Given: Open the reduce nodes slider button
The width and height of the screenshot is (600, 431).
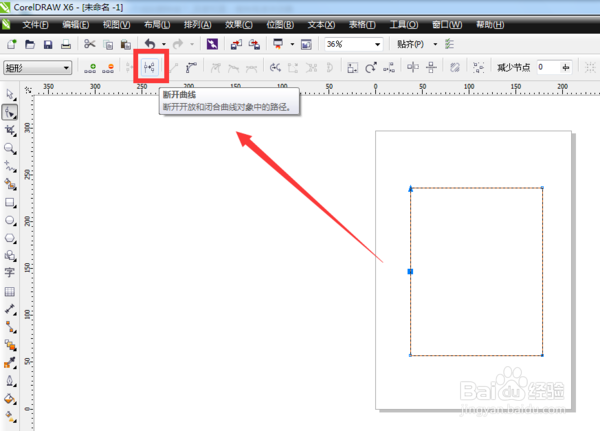Looking at the screenshot, I should [x=566, y=67].
